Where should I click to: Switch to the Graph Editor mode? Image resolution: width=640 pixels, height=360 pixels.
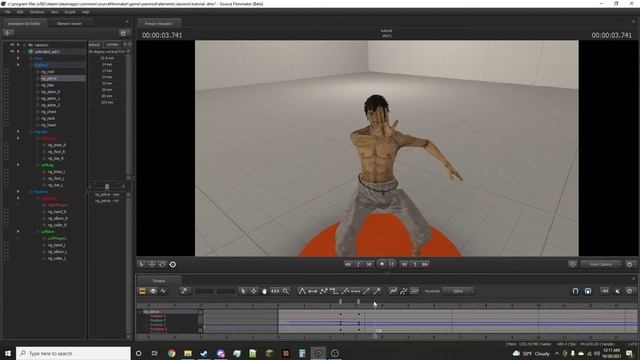(163, 291)
